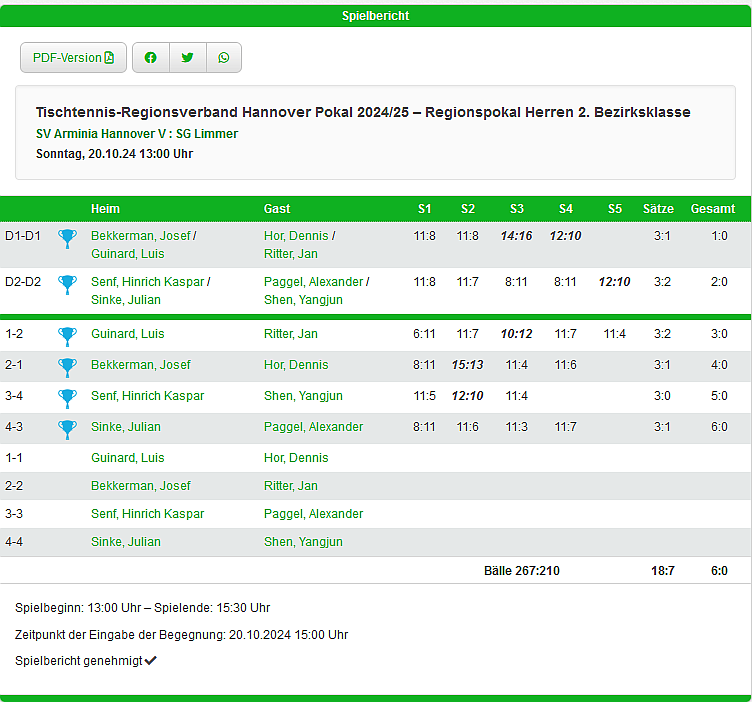Image resolution: width=752 pixels, height=702 pixels.
Task: Click trophy icon in 1-2 row
Action: [x=67, y=336]
